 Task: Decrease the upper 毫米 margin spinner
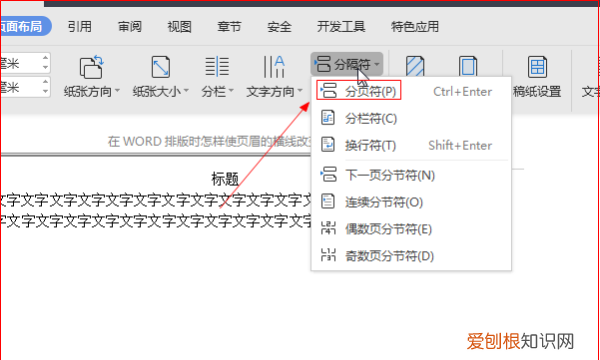coord(45,67)
